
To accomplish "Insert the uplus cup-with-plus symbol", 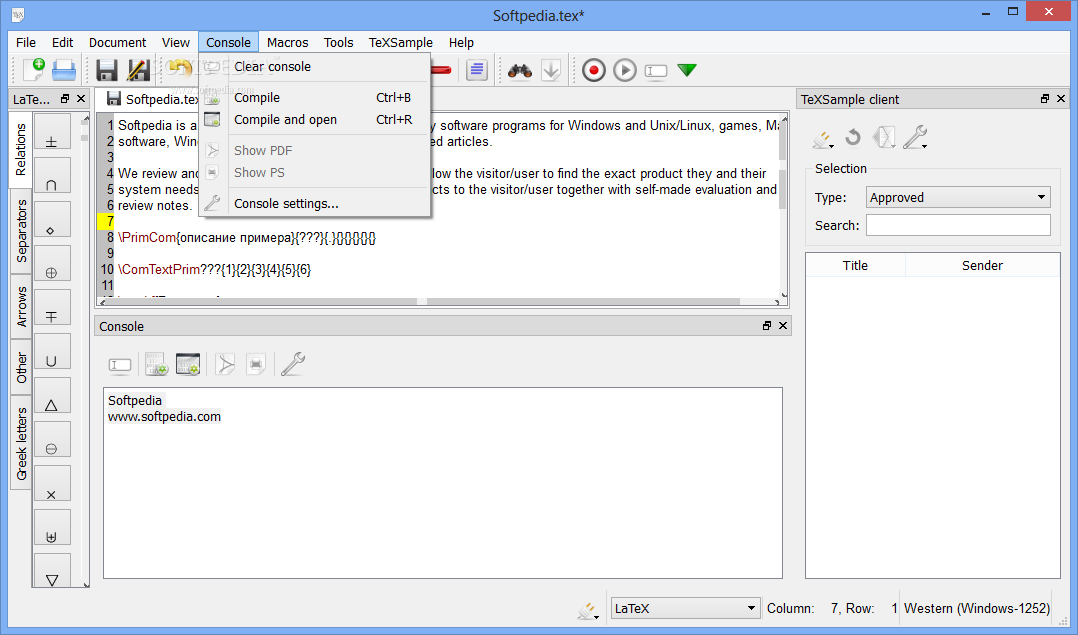I will coord(52,527).
